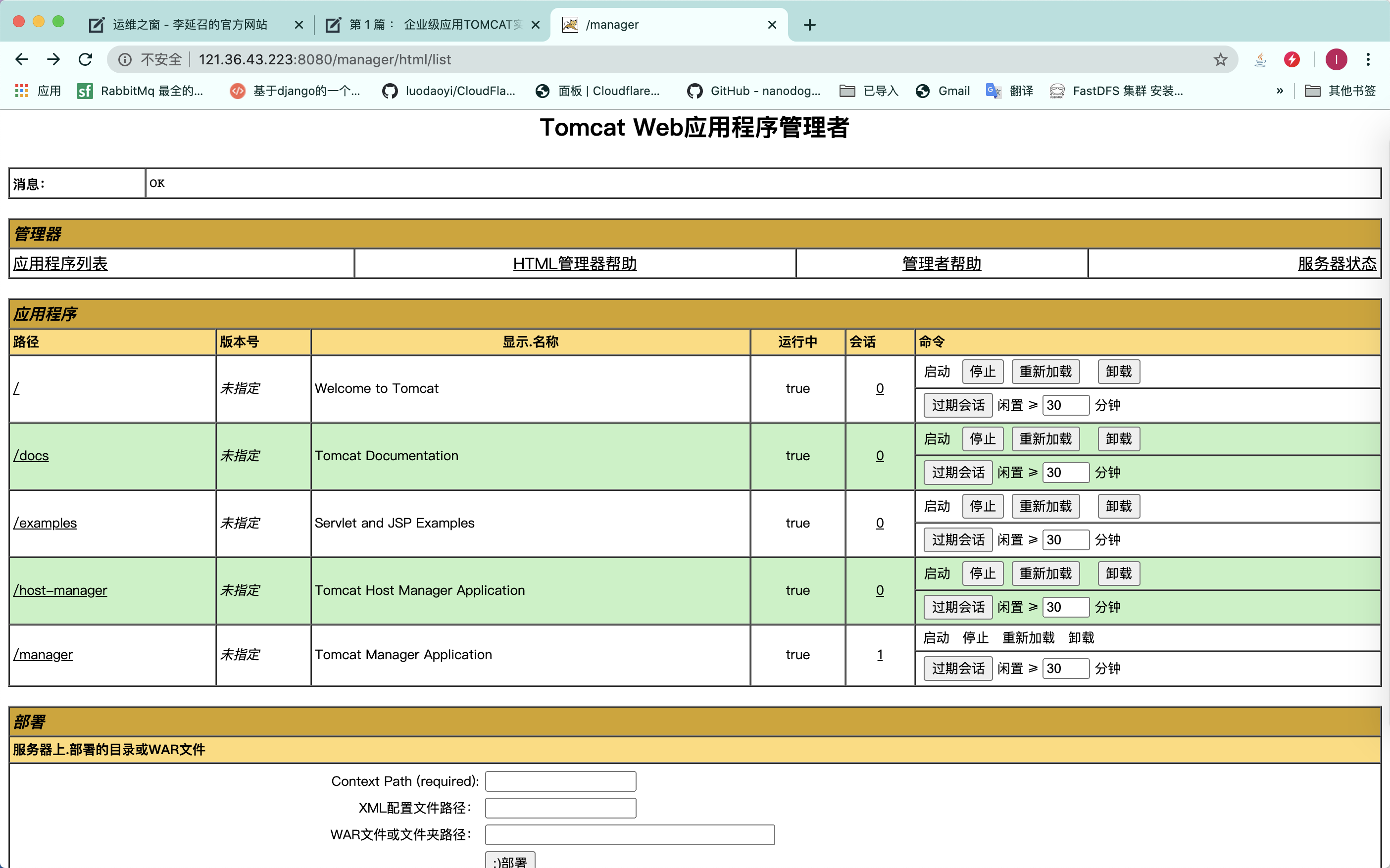The image size is (1390, 868).
Task: Click the 部署 deploy button
Action: tap(510, 861)
